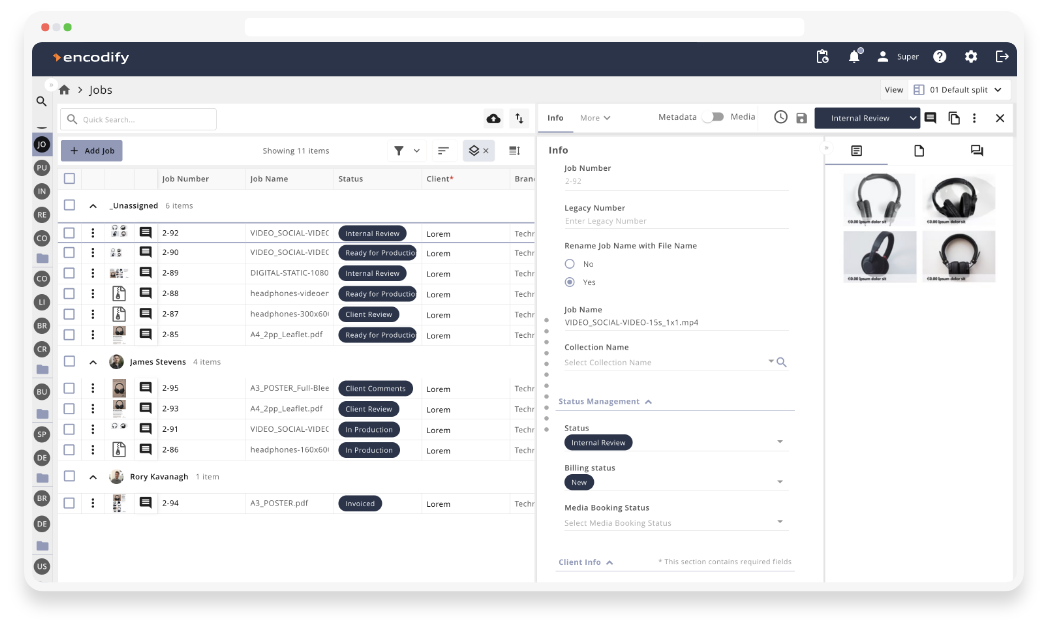This screenshot has width=1048, height=629.
Task: Click the save icon beside the history clock
Action: [801, 117]
